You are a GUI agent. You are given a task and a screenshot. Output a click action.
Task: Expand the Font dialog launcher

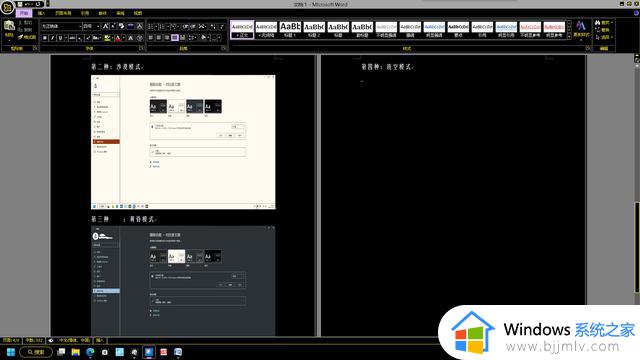point(141,48)
